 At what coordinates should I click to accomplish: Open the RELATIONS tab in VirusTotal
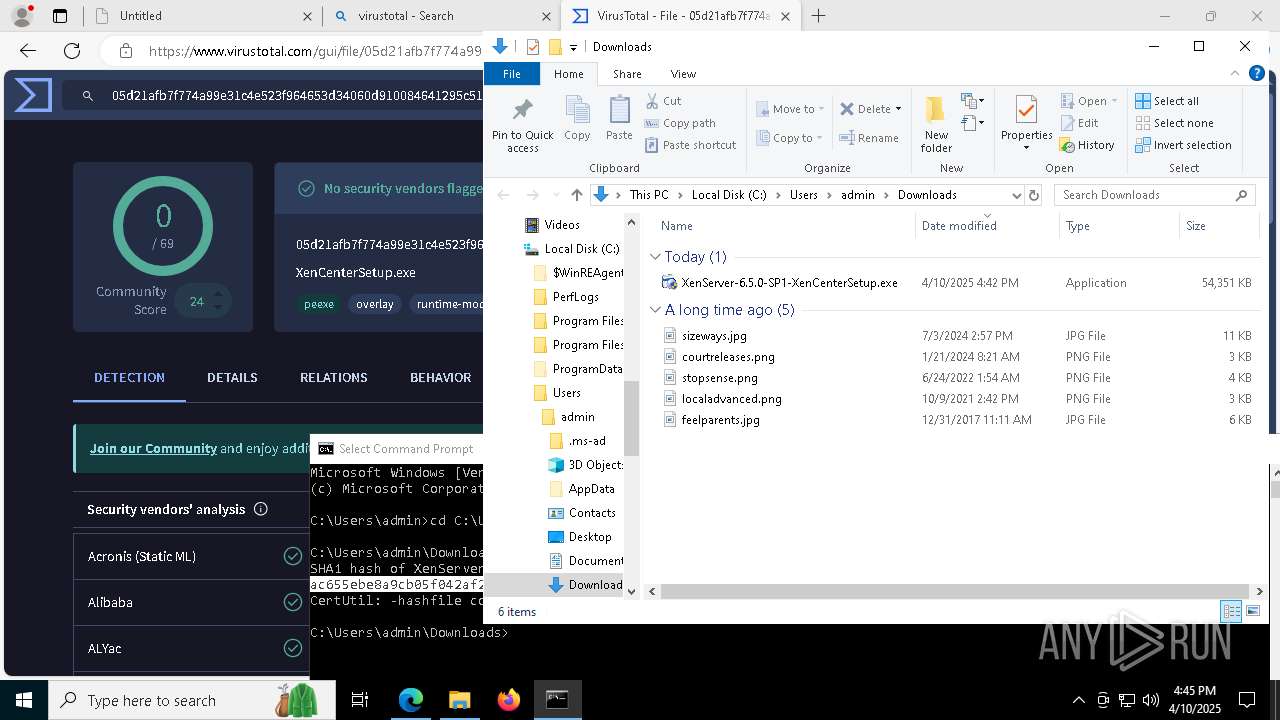[x=333, y=377]
